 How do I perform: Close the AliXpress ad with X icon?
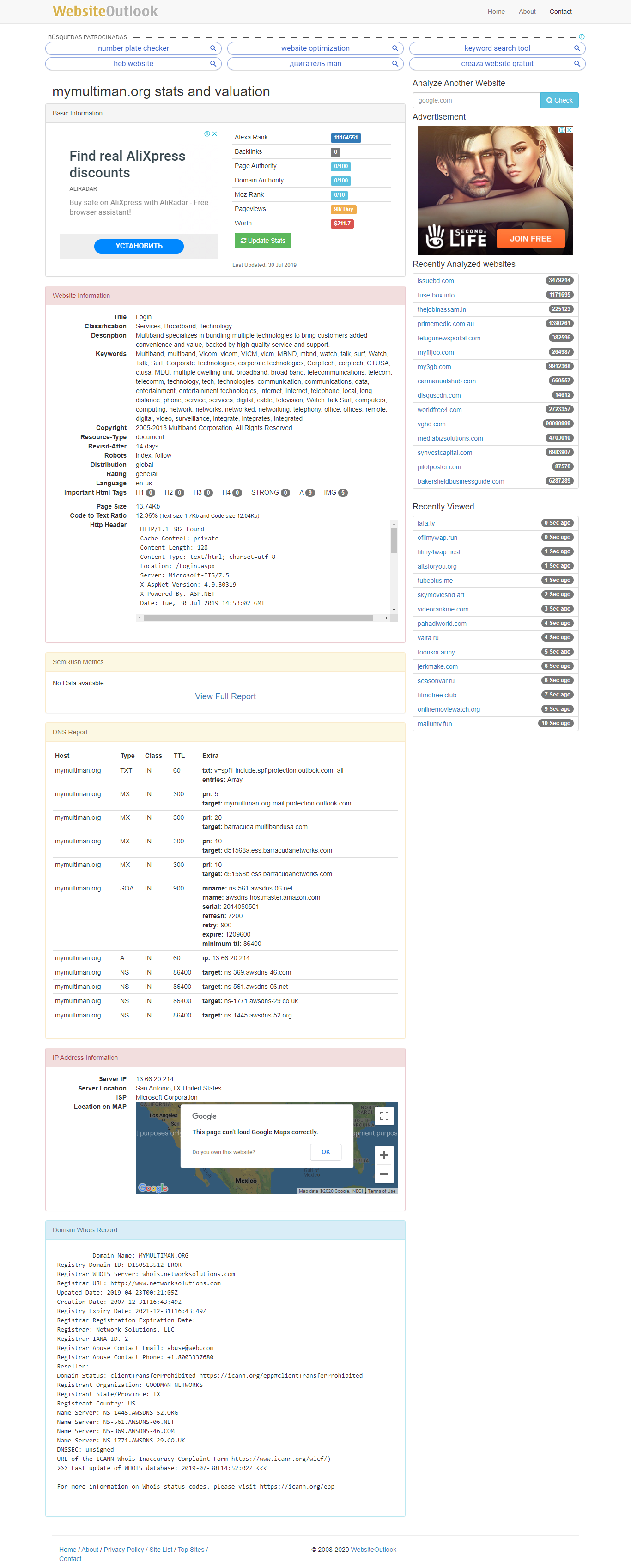click(214, 134)
